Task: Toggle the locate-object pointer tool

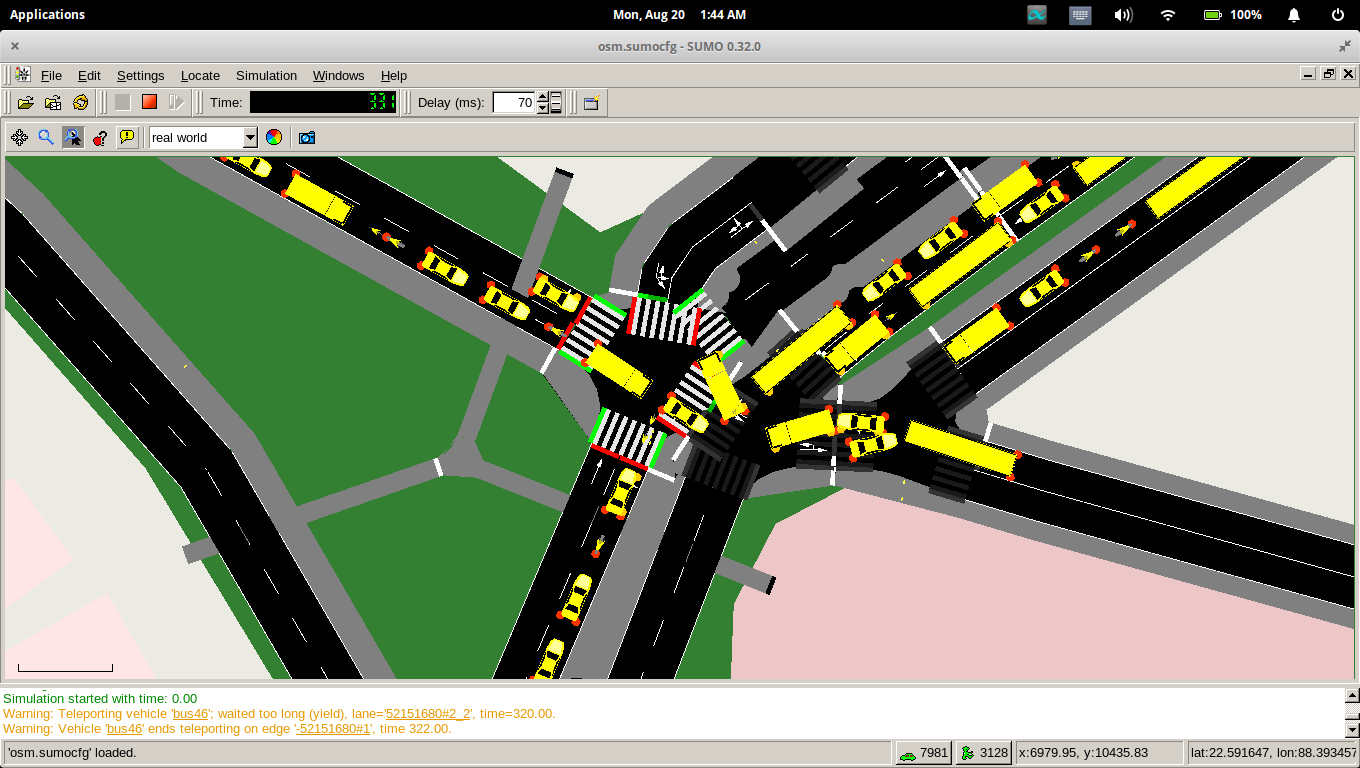Action: pyautogui.click(x=73, y=137)
